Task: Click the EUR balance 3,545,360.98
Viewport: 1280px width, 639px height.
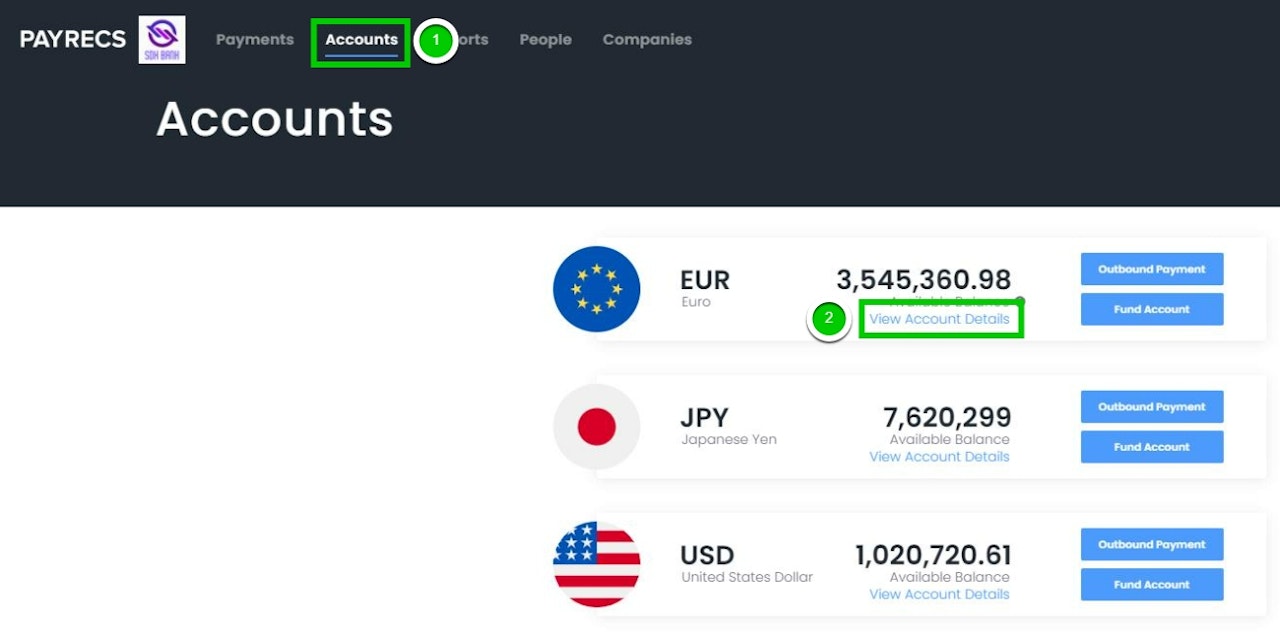Action: pyautogui.click(x=923, y=280)
